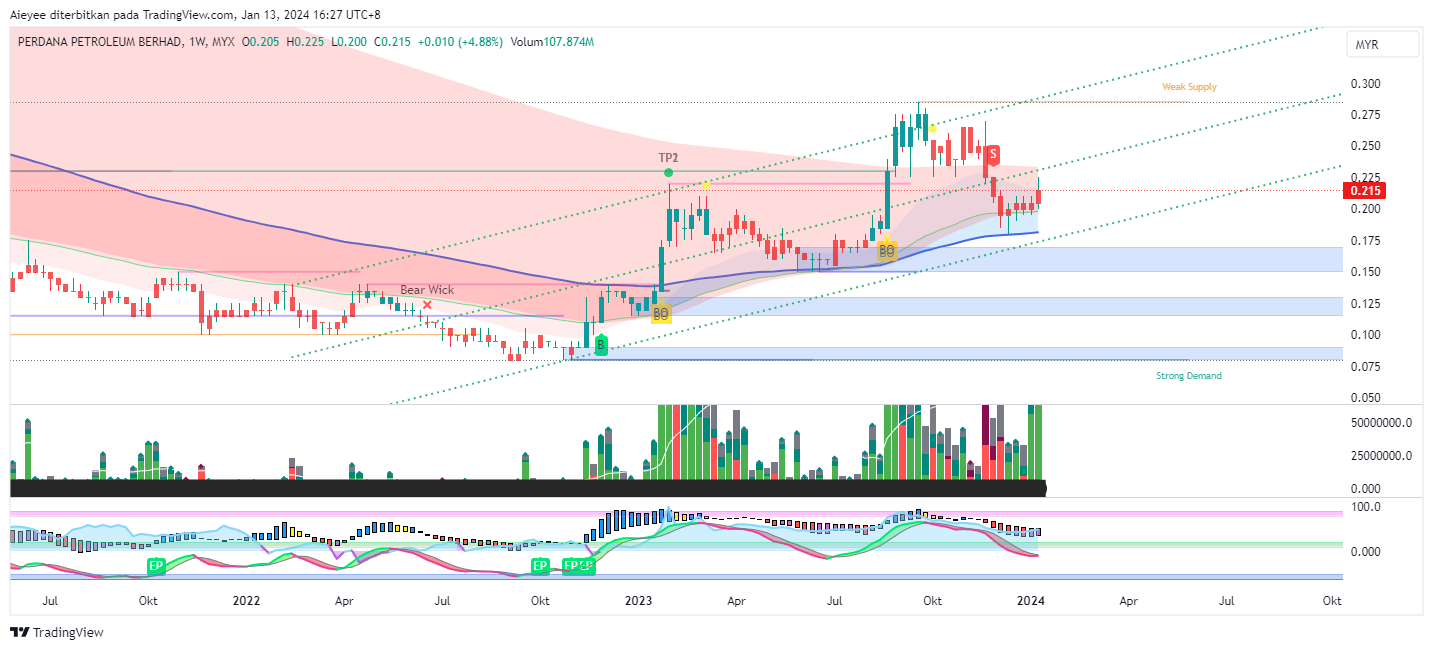Click the green TP2 target dot

(x=667, y=174)
